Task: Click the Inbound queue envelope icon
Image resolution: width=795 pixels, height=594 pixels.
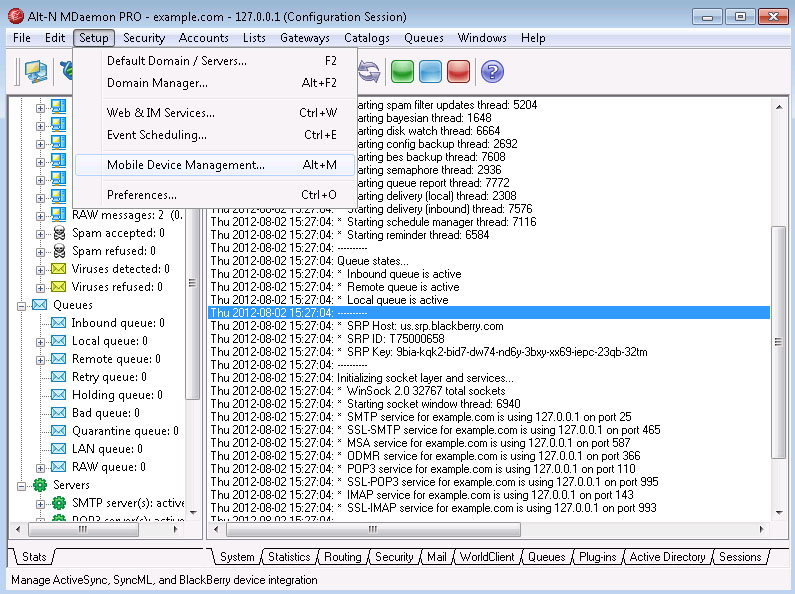Action: [58, 323]
